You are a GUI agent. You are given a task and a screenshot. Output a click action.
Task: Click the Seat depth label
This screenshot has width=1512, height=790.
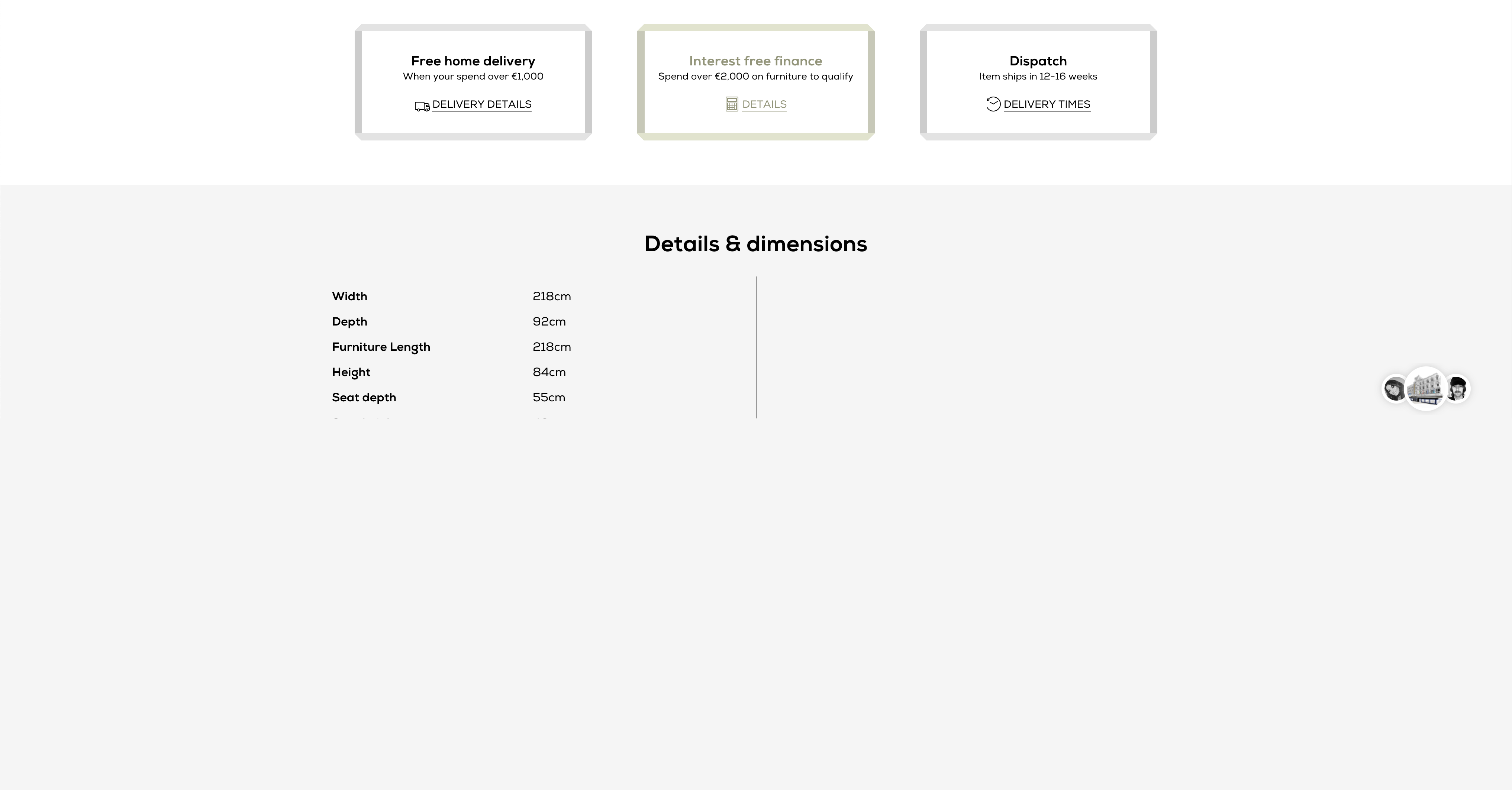click(364, 397)
